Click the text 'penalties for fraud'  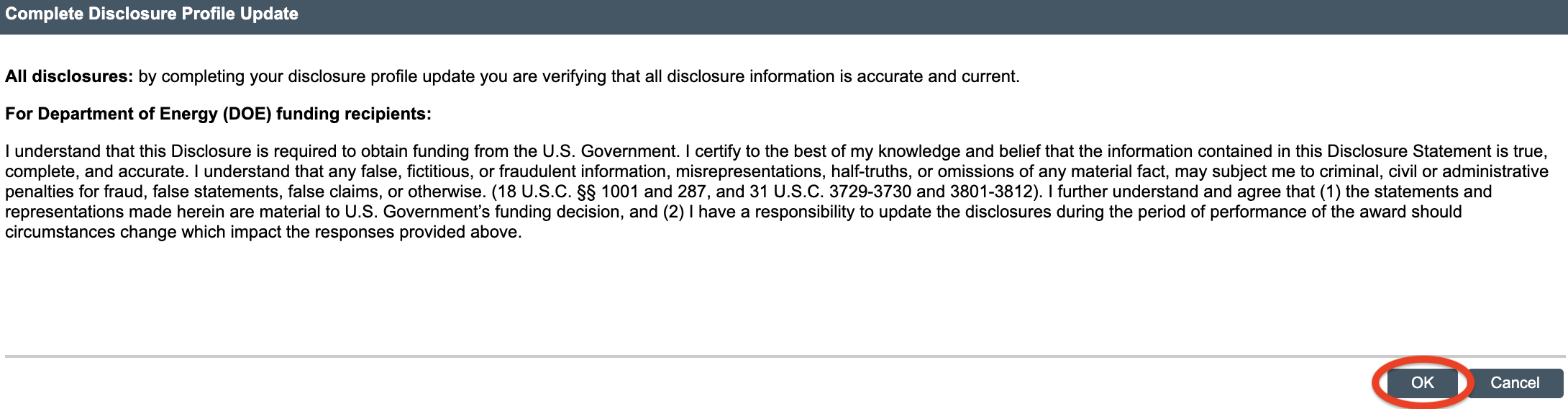pyautogui.click(x=73, y=192)
